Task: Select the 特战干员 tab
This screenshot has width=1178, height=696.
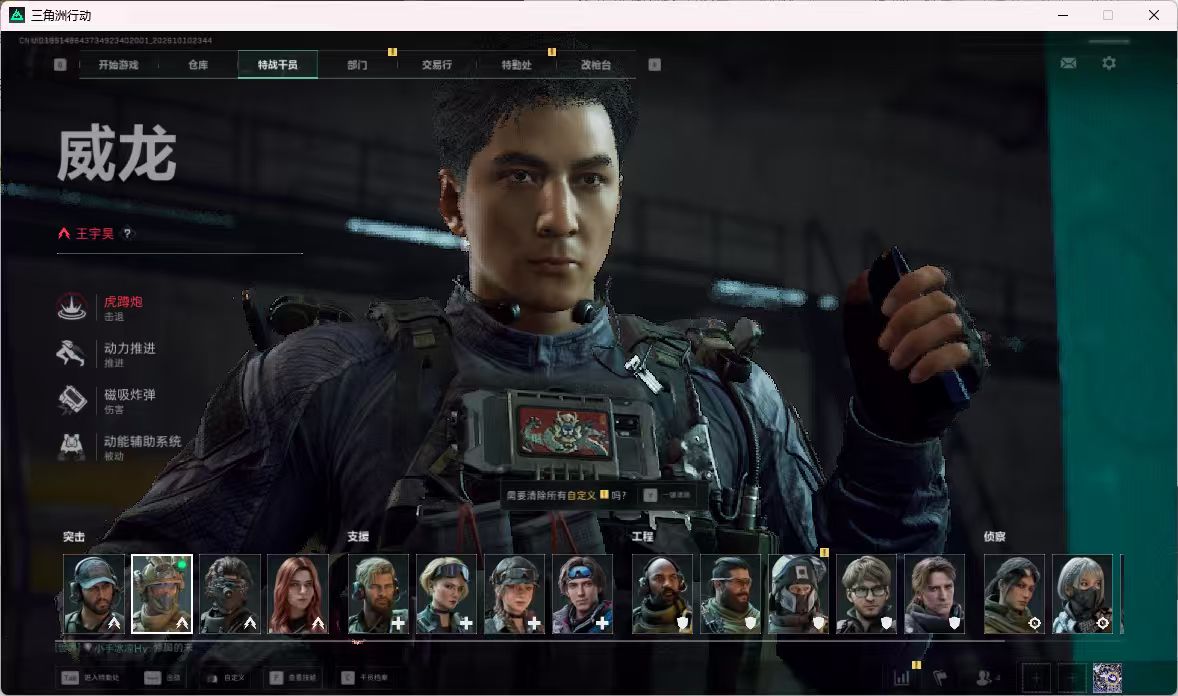Action: 278,65
